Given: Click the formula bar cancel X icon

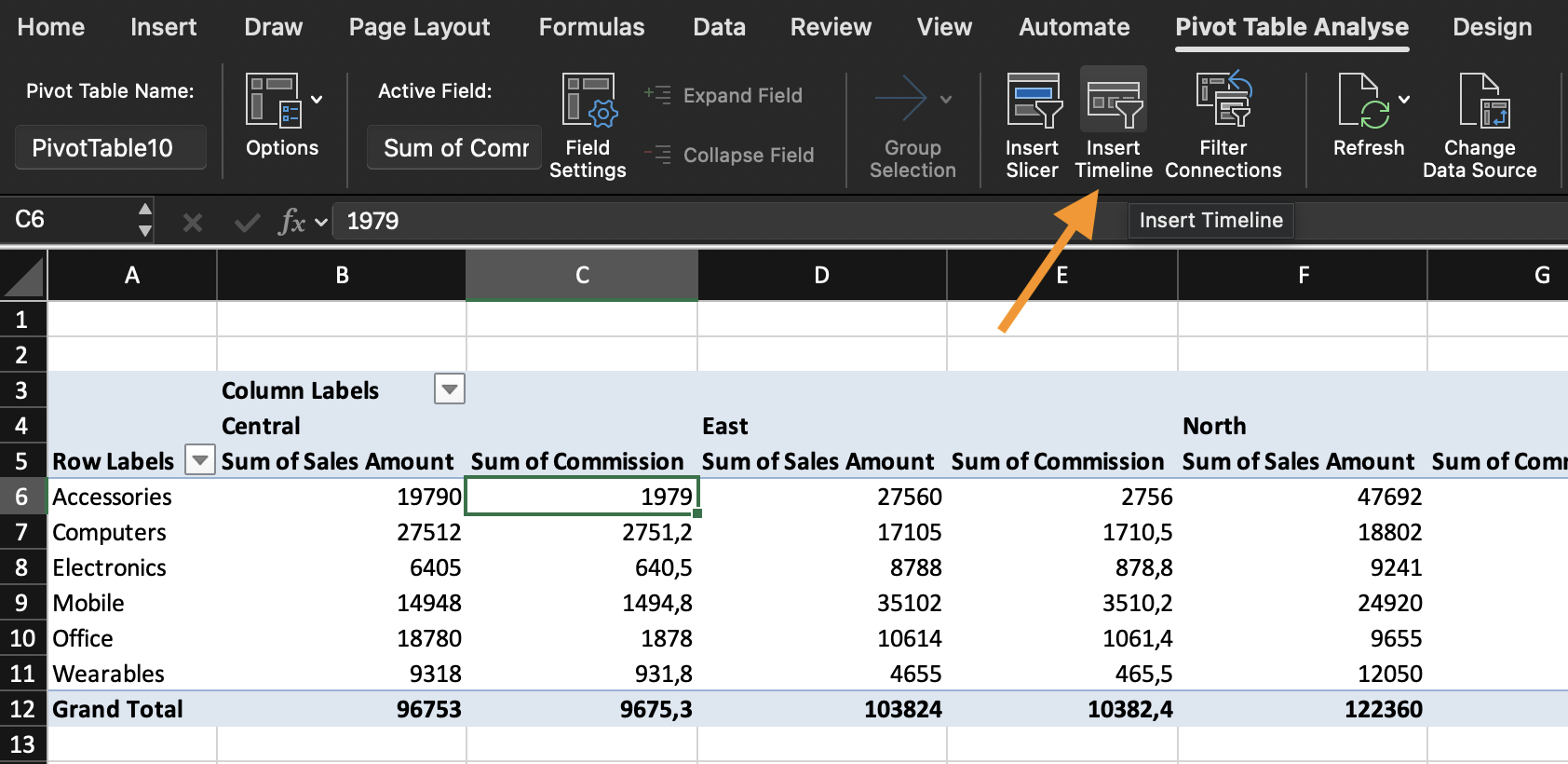Looking at the screenshot, I should point(193,222).
